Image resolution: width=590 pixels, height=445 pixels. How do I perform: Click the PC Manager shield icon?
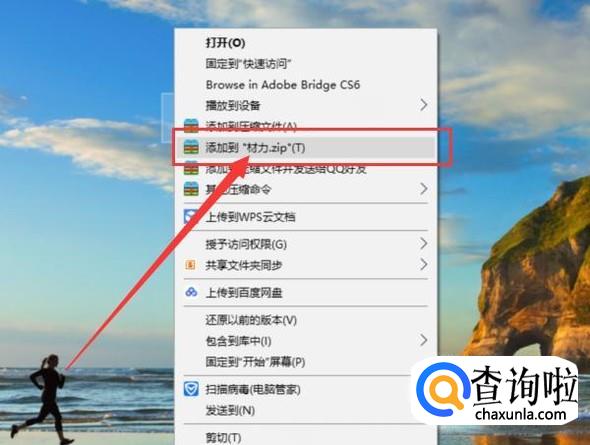[191, 389]
